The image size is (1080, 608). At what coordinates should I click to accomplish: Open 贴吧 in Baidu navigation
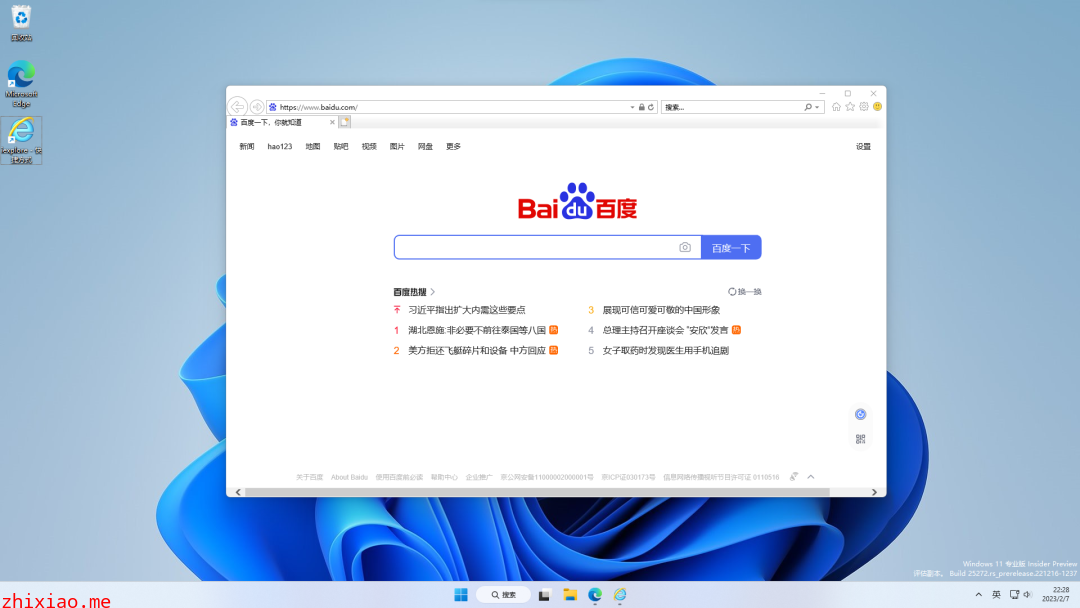341,147
